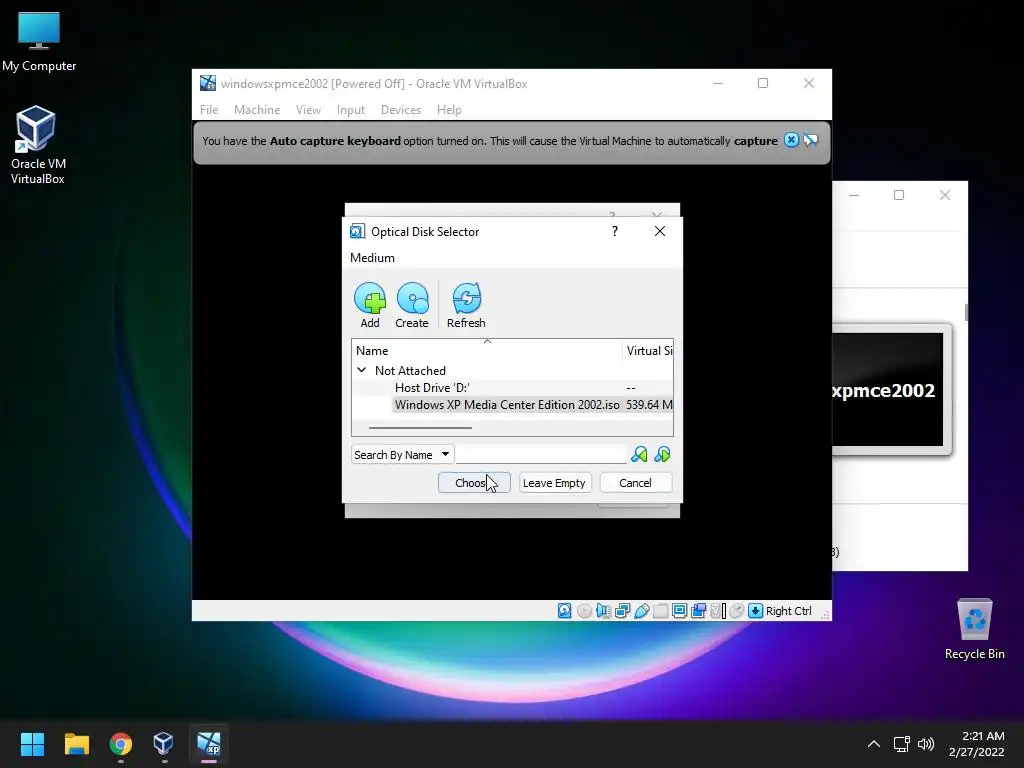Close the Optical Disk Selector dialog
This screenshot has height=768, width=1024.
(x=660, y=231)
